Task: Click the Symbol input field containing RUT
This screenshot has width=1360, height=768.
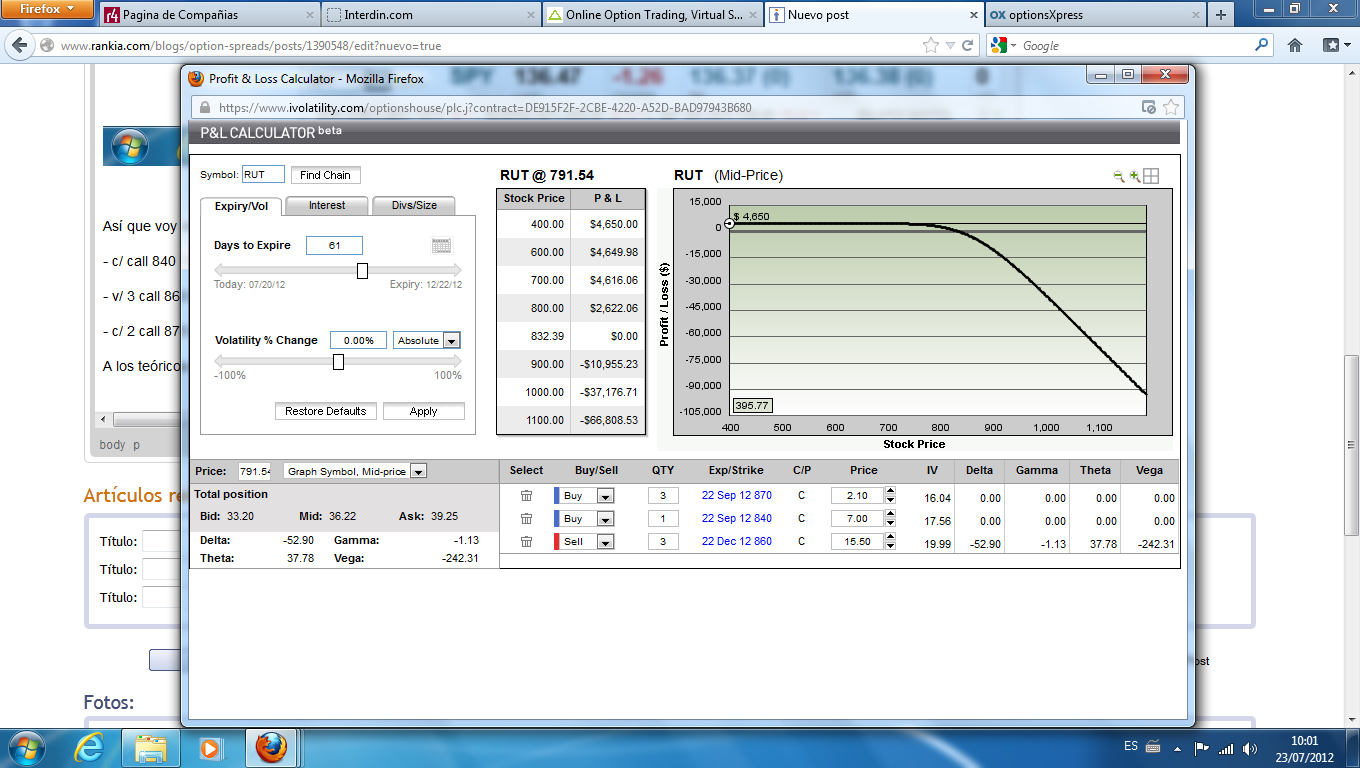Action: coord(263,175)
